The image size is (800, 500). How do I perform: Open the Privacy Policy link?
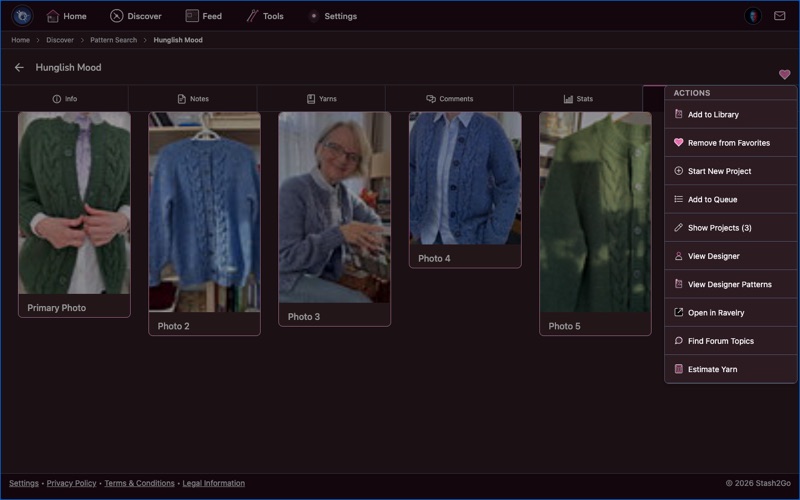click(71, 483)
